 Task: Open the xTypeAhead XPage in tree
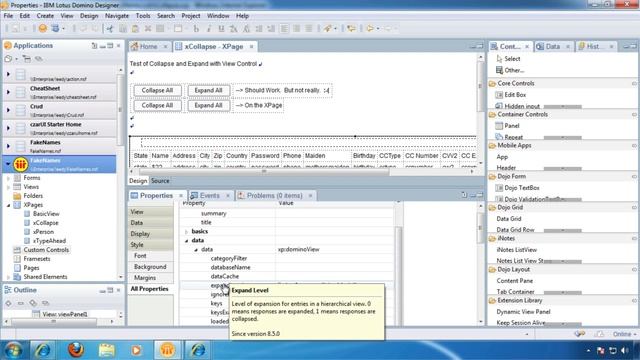[x=49, y=241]
